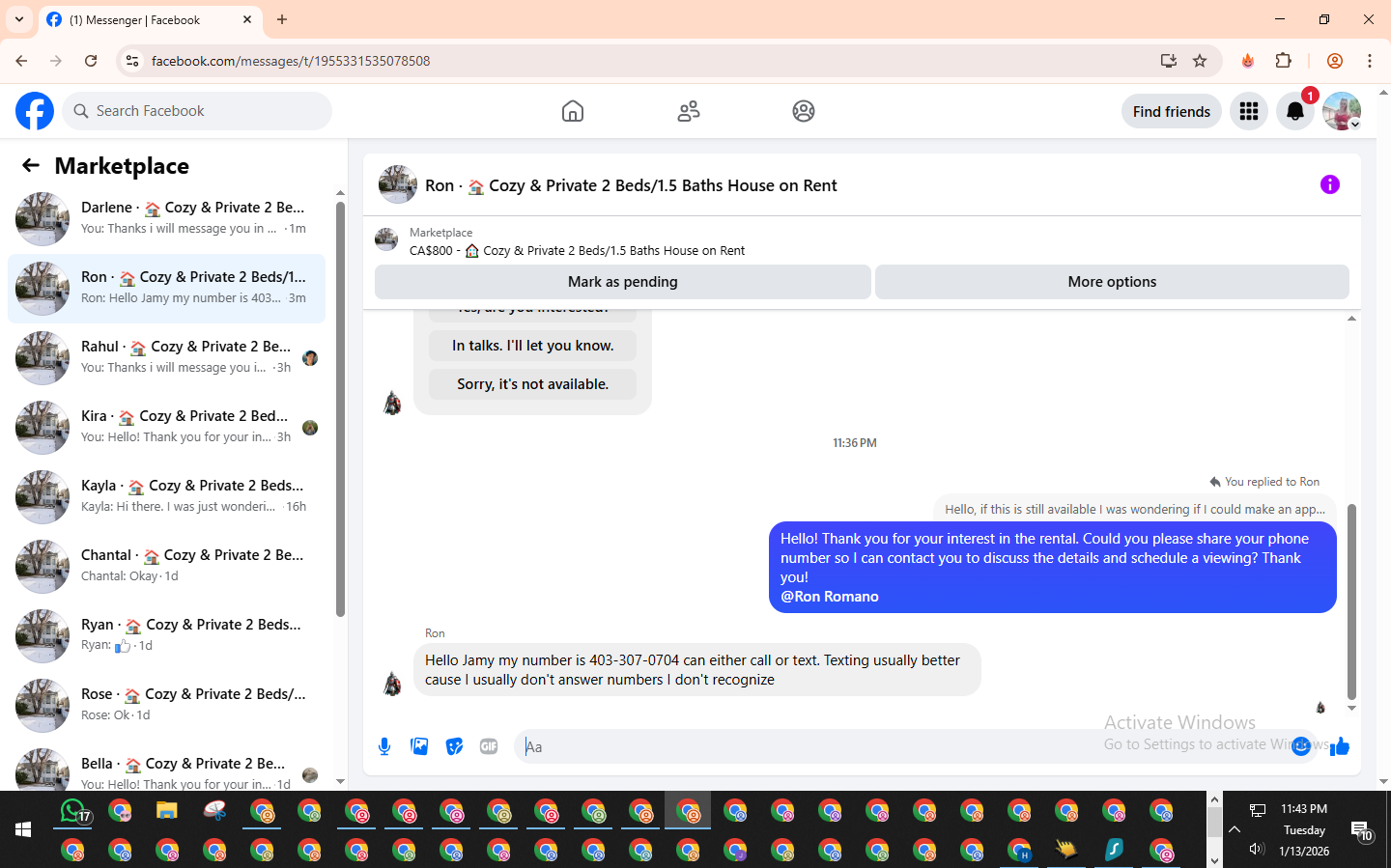Click Ron's avatar in chat header
The height and width of the screenshot is (868, 1391).
click(x=398, y=184)
